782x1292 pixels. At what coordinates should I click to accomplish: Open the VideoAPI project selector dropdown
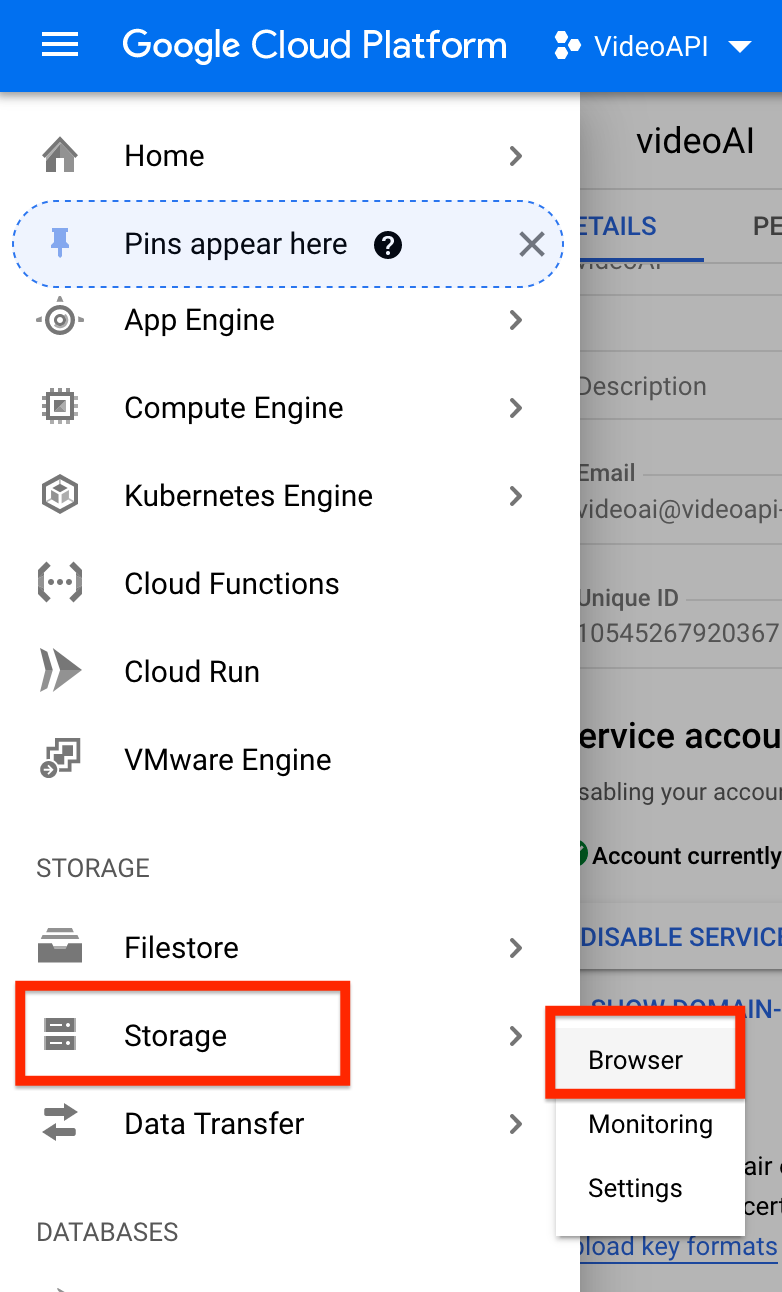(652, 46)
